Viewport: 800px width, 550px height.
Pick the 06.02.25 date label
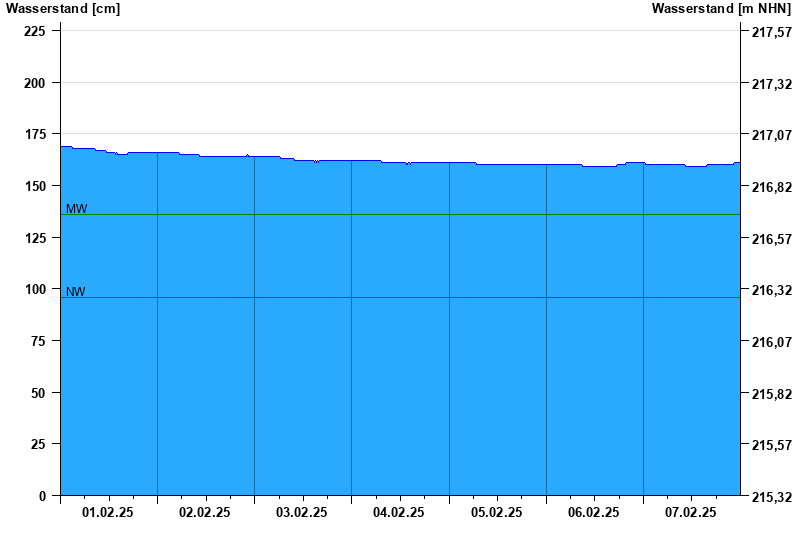click(593, 512)
